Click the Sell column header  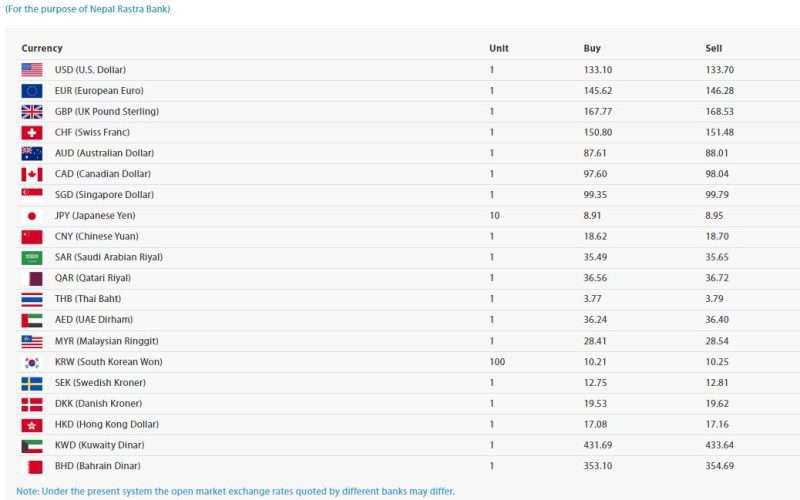pos(713,48)
